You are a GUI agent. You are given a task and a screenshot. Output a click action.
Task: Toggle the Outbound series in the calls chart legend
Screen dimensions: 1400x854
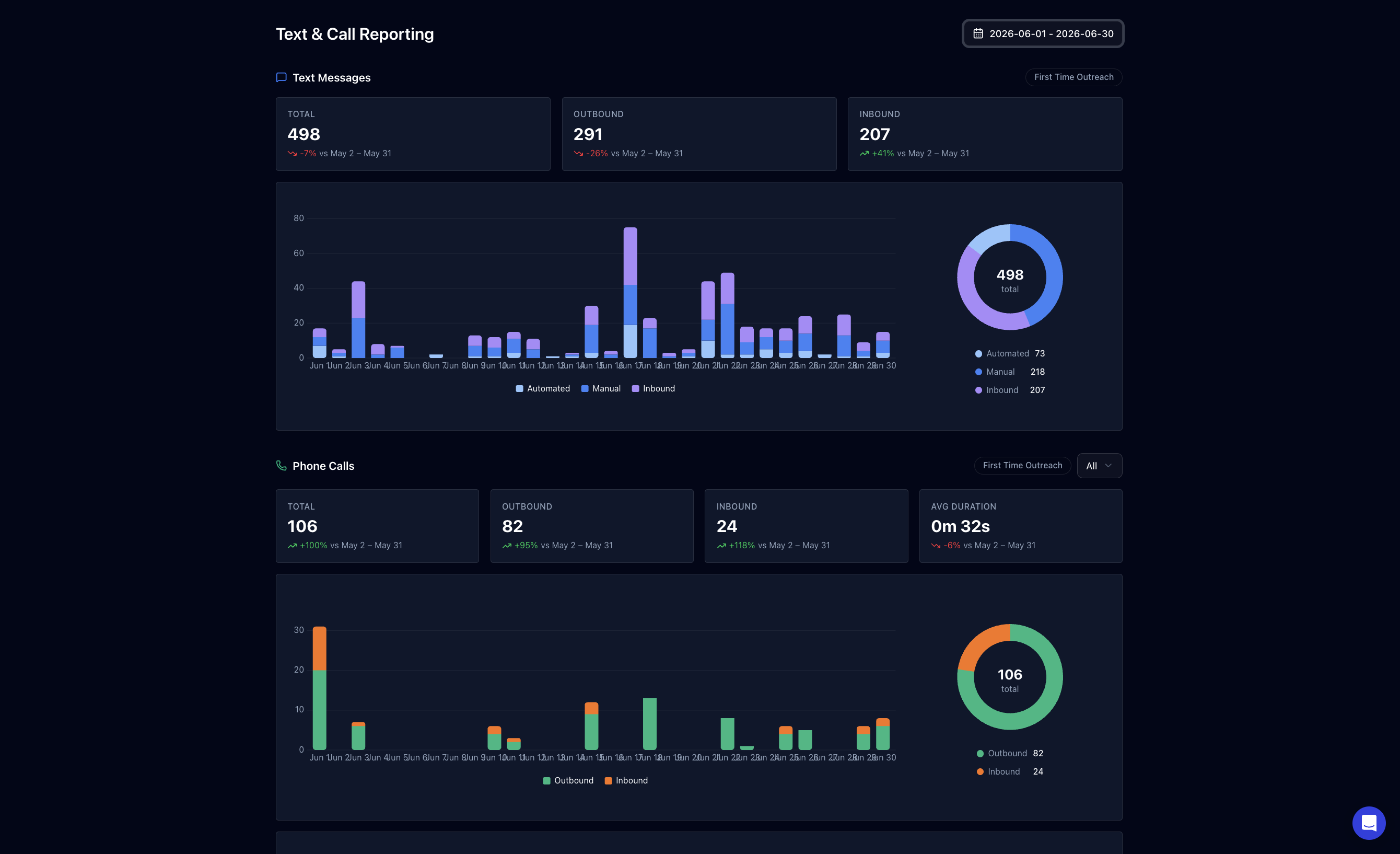(x=568, y=781)
